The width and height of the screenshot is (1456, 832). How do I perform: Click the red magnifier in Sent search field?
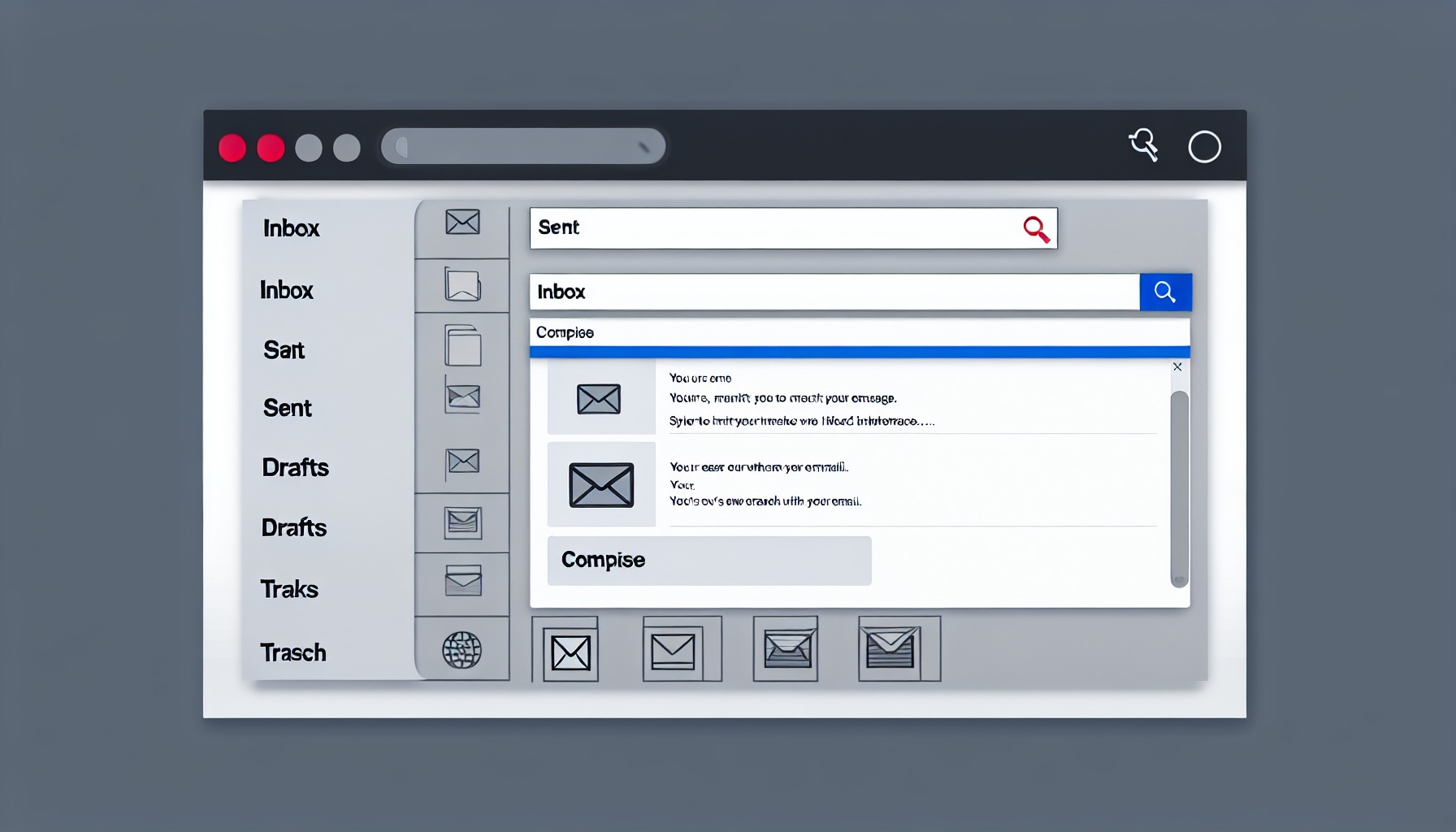pos(1036,229)
